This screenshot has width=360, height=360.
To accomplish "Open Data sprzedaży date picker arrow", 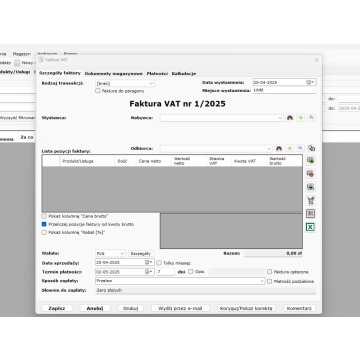I will tap(151, 262).
